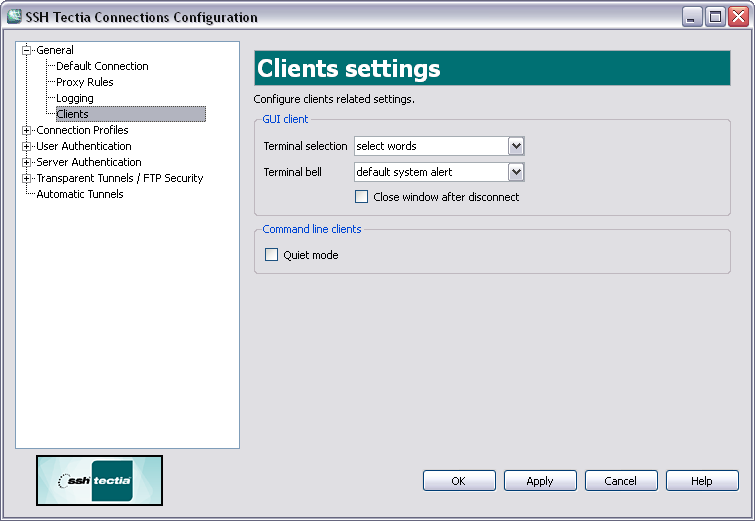Viewport: 755px width, 521px height.
Task: Maximize the Connections Configuration window
Action: [x=715, y=17]
